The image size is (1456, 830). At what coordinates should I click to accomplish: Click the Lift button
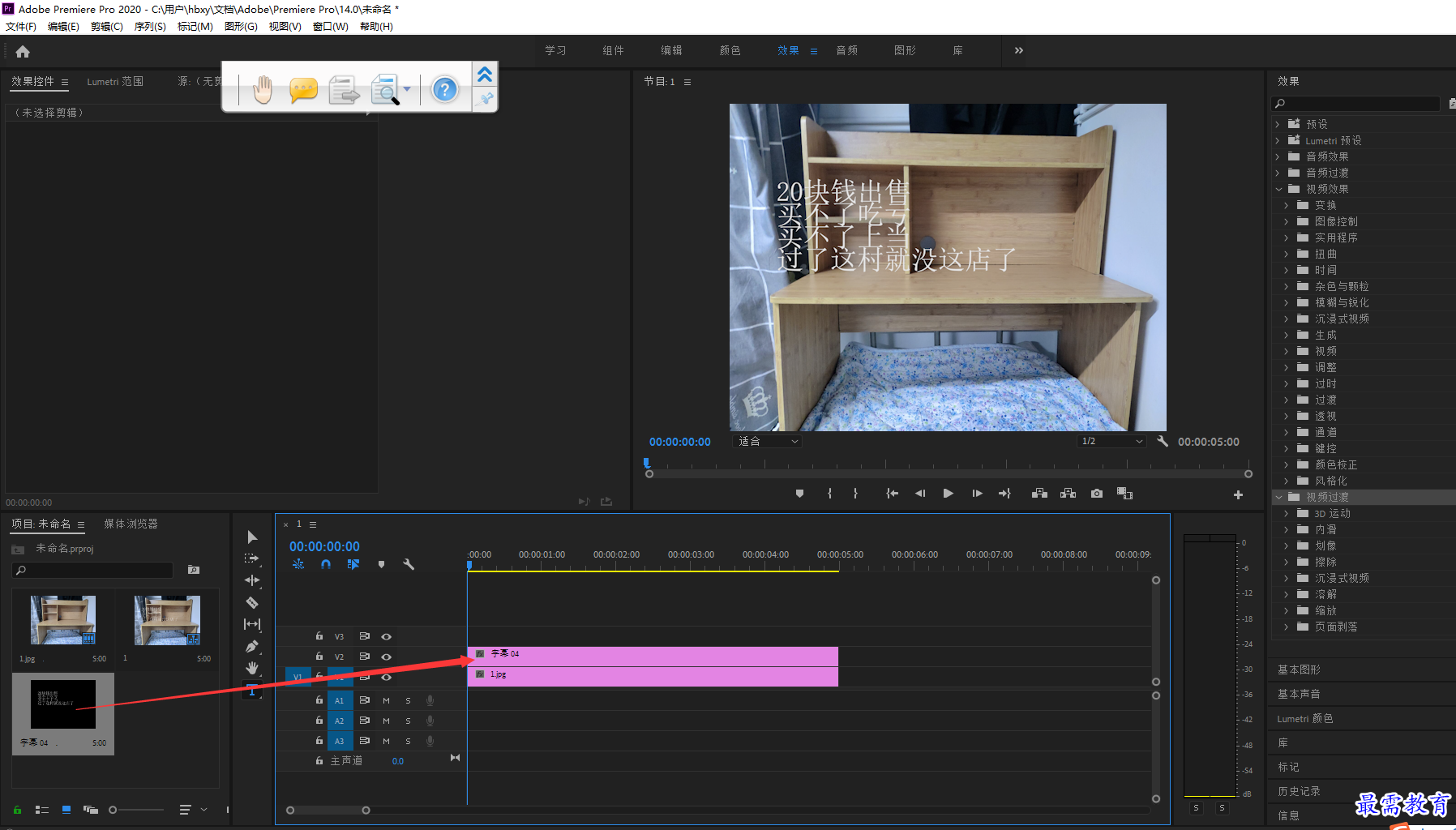[x=1039, y=494]
